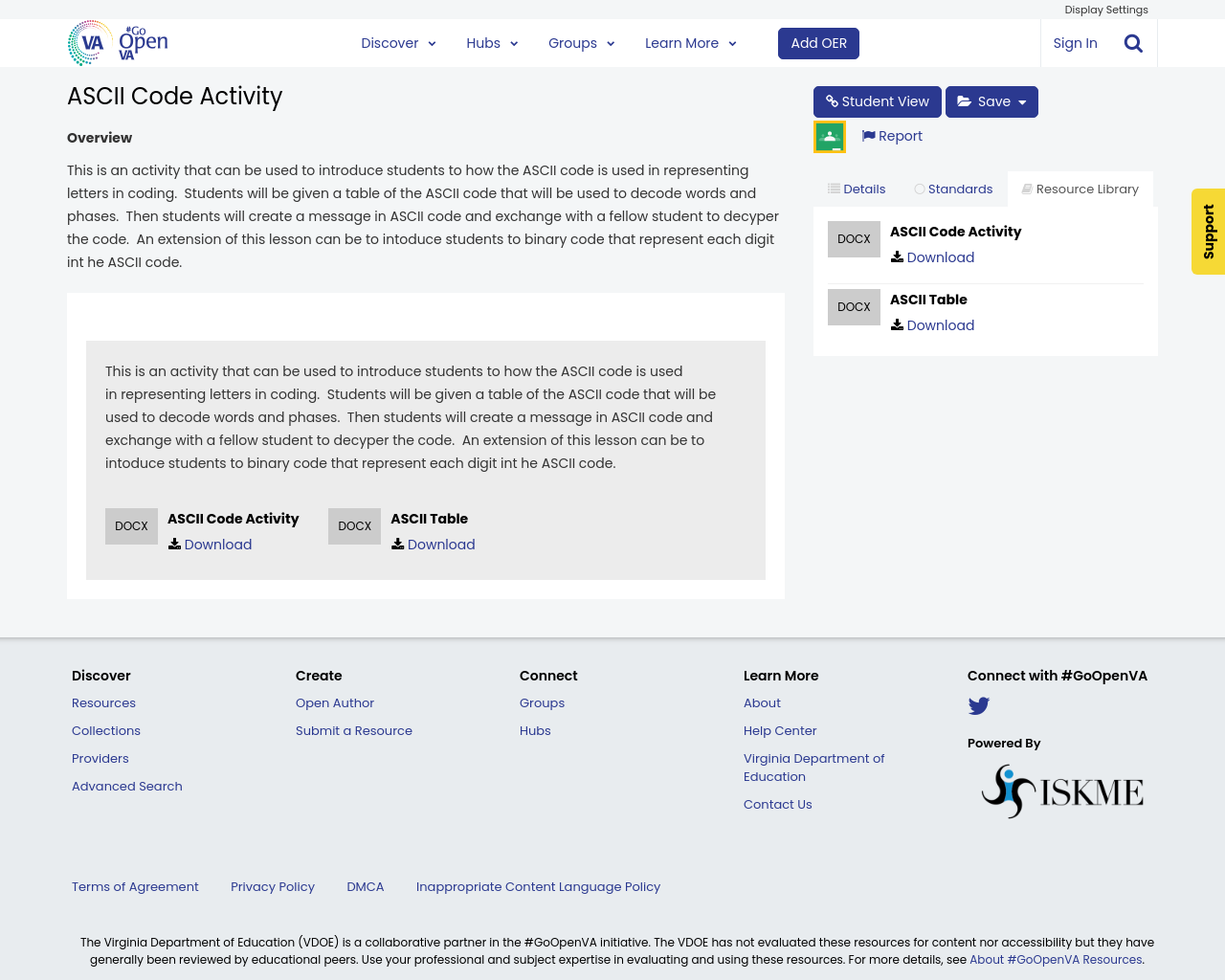The height and width of the screenshot is (980, 1225).
Task: Open the Details tab
Action: 855,188
